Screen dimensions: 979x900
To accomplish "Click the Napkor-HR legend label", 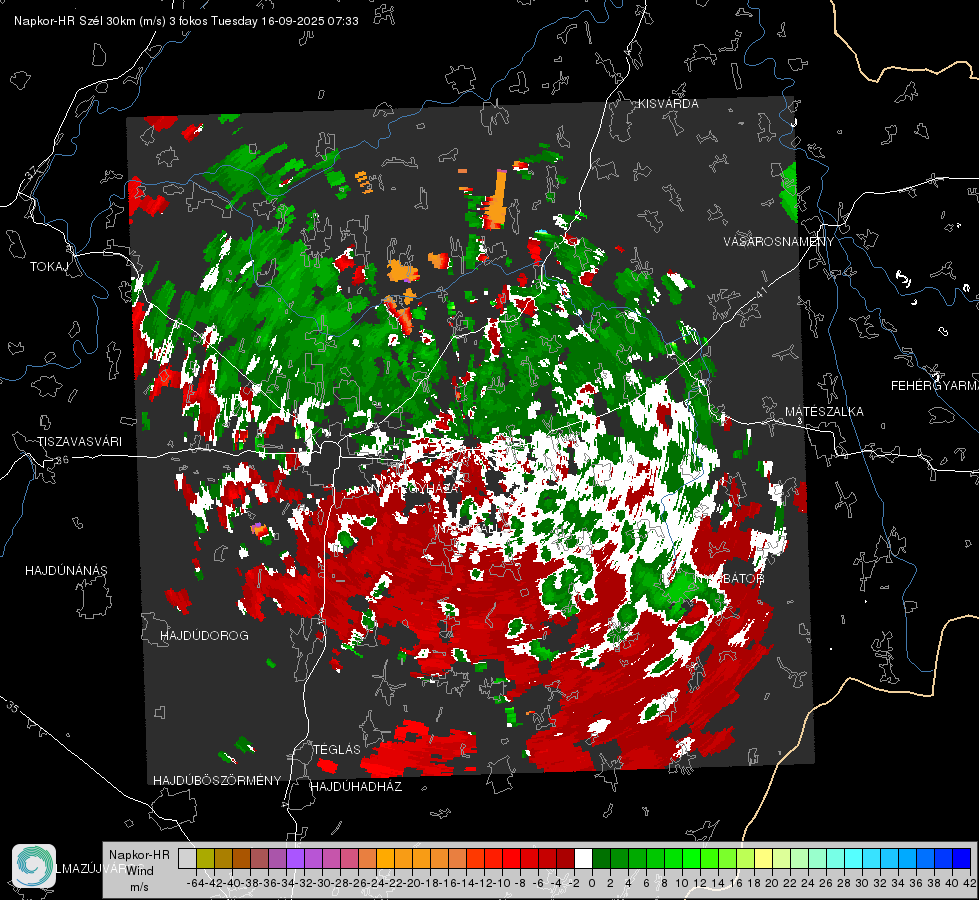I will (x=139, y=854).
